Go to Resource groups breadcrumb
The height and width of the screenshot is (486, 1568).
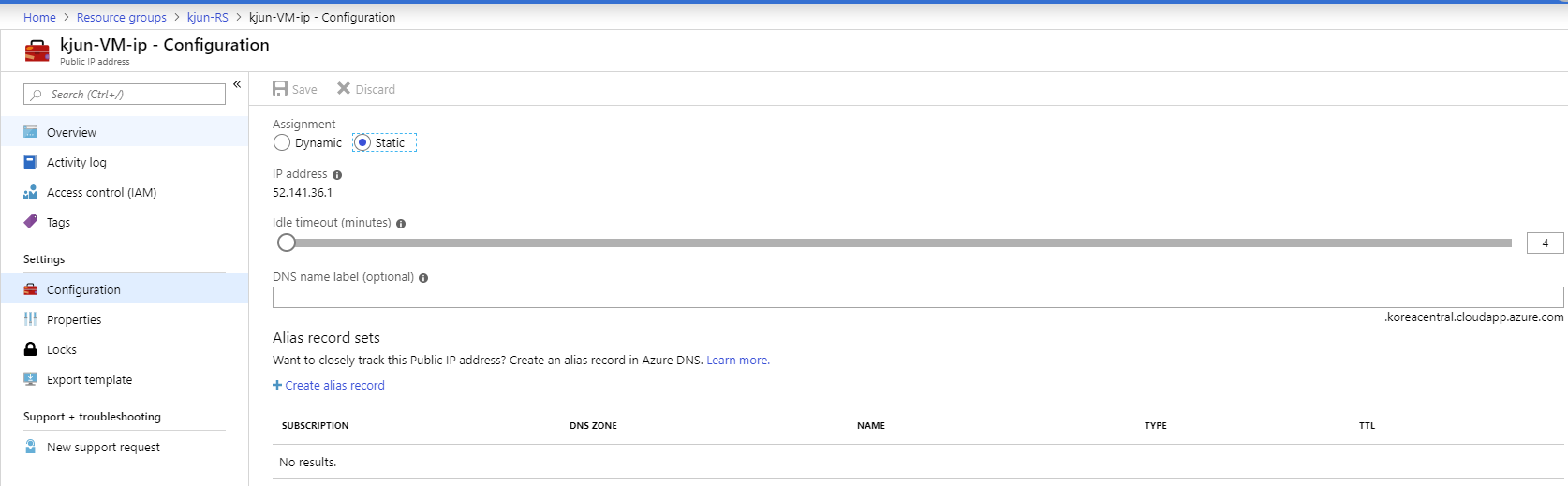[x=122, y=17]
